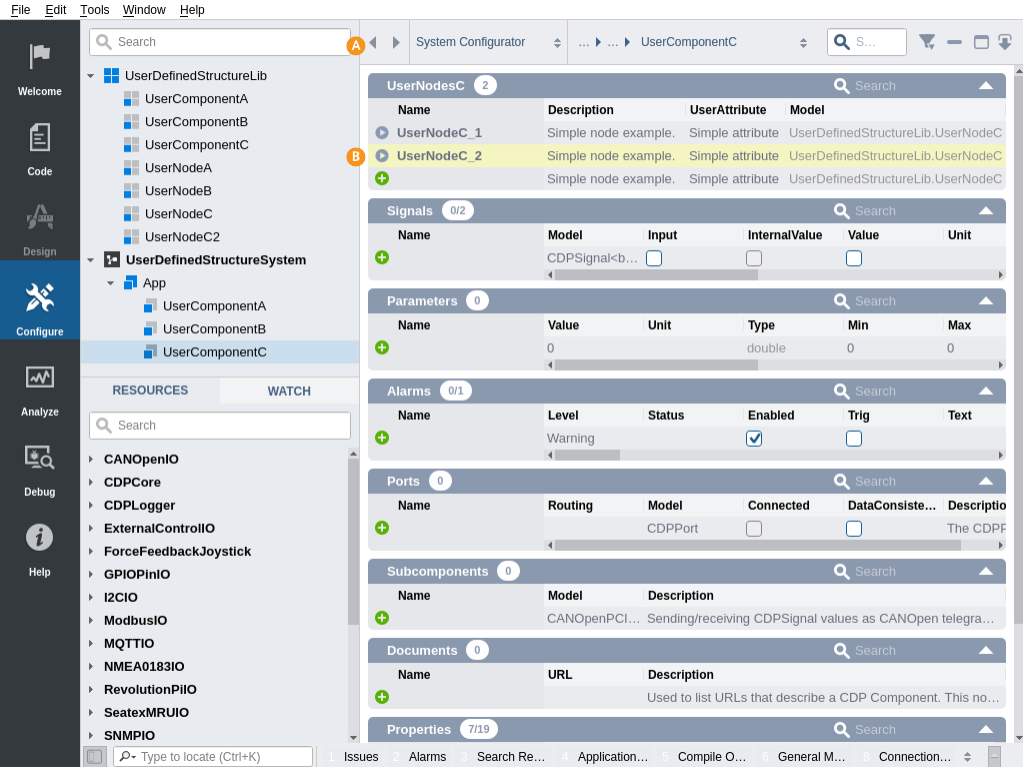Open the Welcome mode
This screenshot has width=1023, height=767.
pyautogui.click(x=40, y=68)
